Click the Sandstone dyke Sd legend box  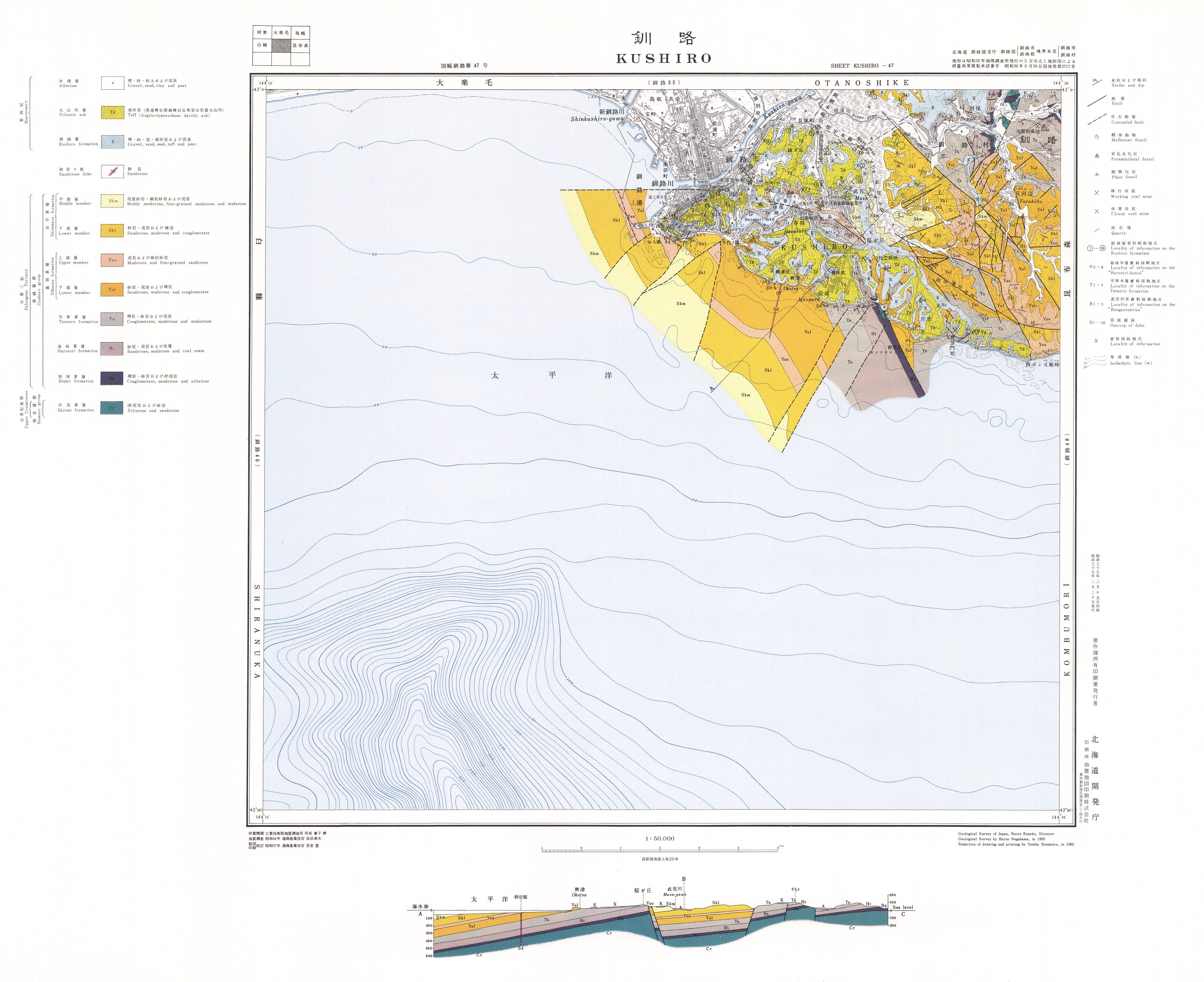coord(112,171)
